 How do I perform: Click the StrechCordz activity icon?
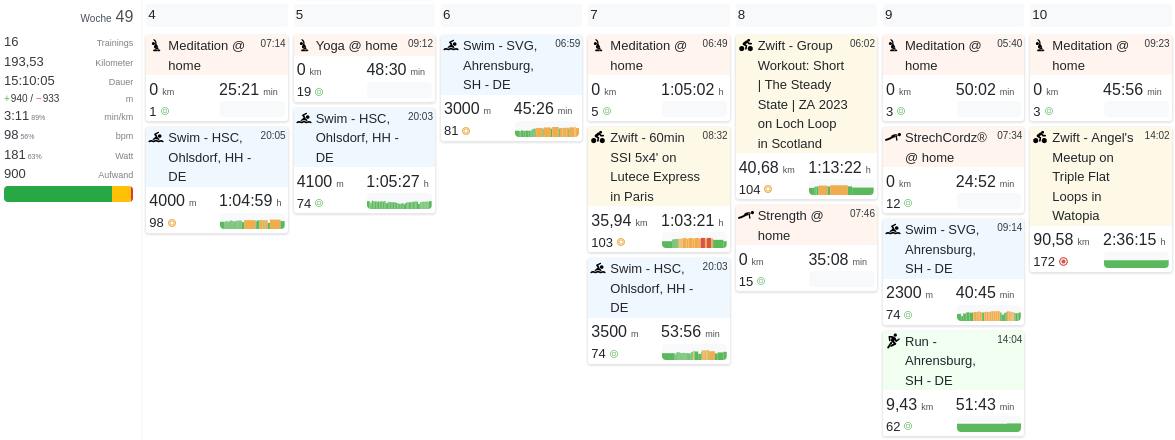(x=893, y=138)
